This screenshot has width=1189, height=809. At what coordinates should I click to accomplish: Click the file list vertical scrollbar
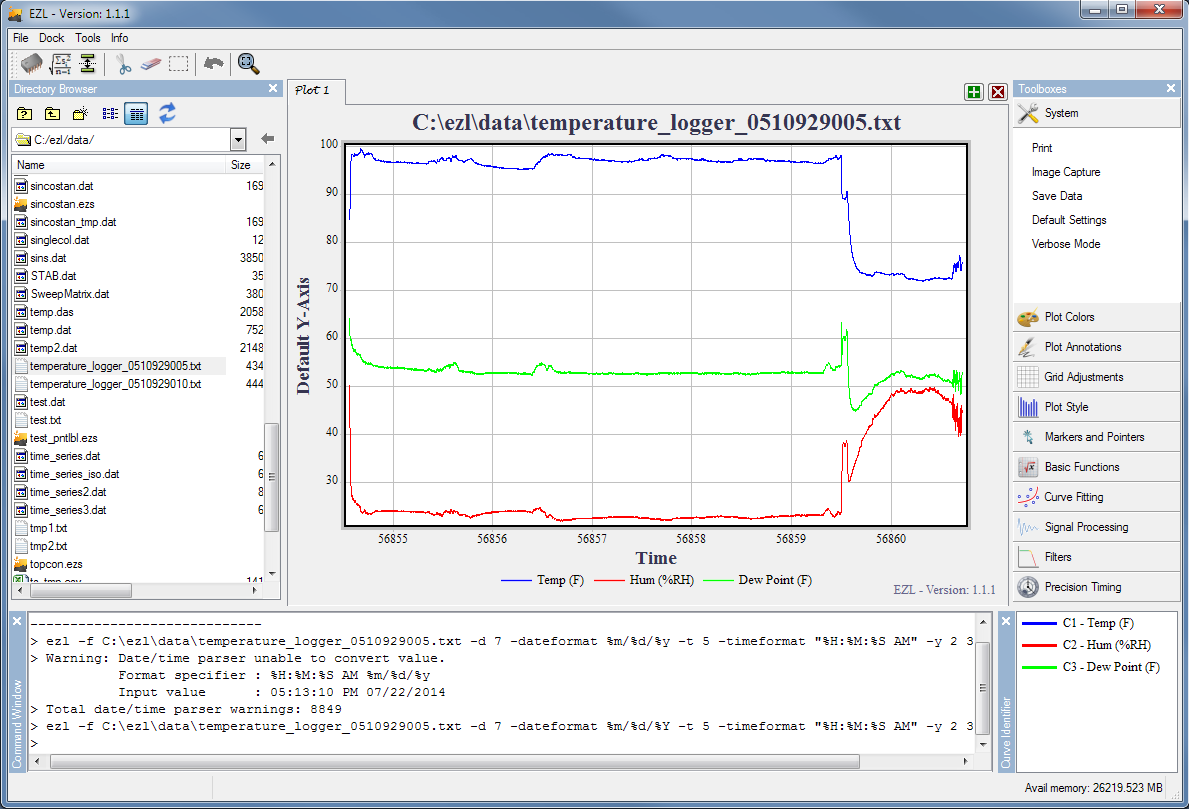[271, 478]
